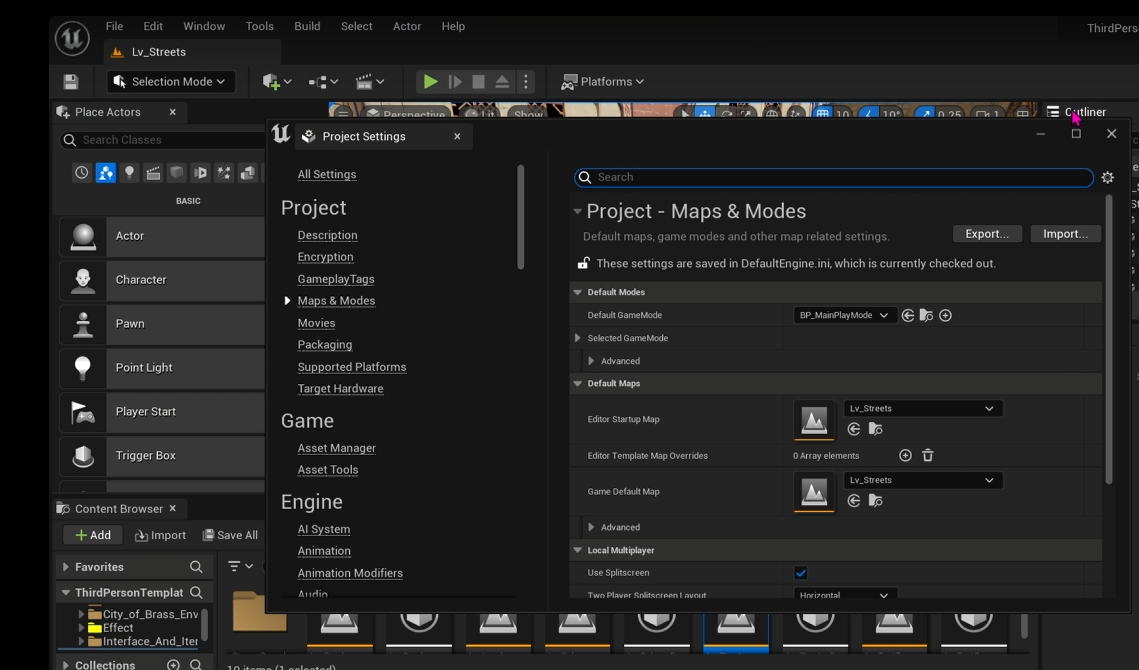1139x670 pixels.
Task: Collapse the Default Maps category
Action: [x=578, y=384]
